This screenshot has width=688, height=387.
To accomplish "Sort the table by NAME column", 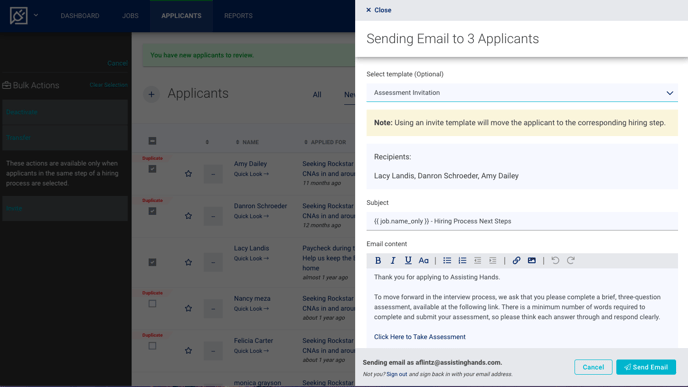I will 247,142.
